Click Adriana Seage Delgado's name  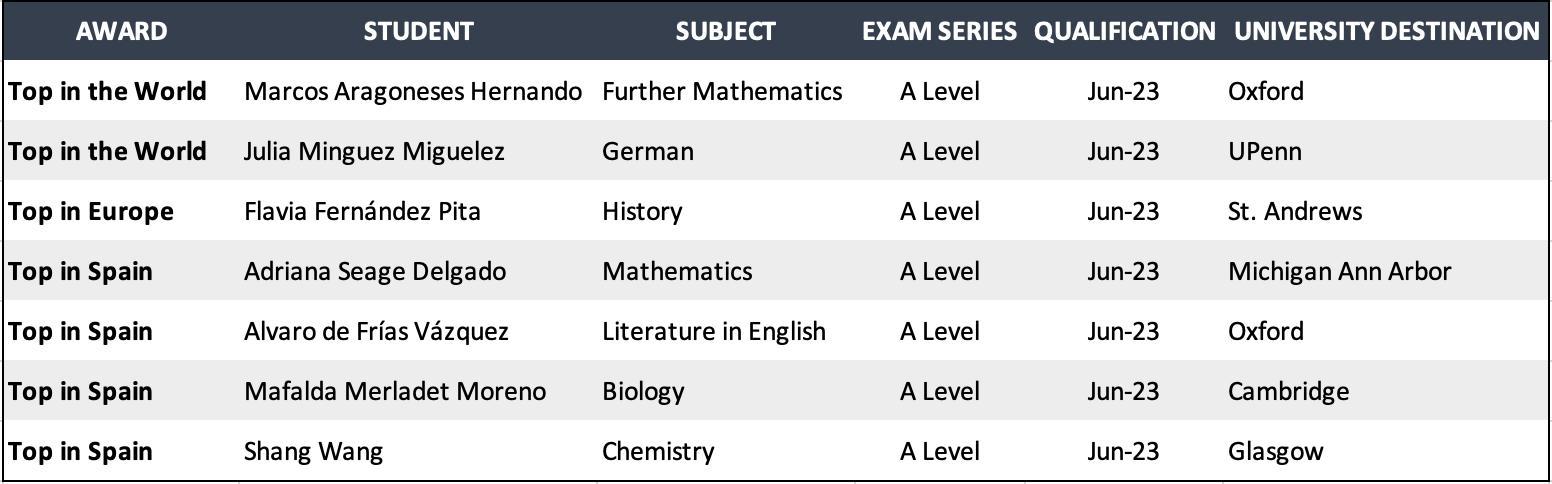(x=375, y=271)
